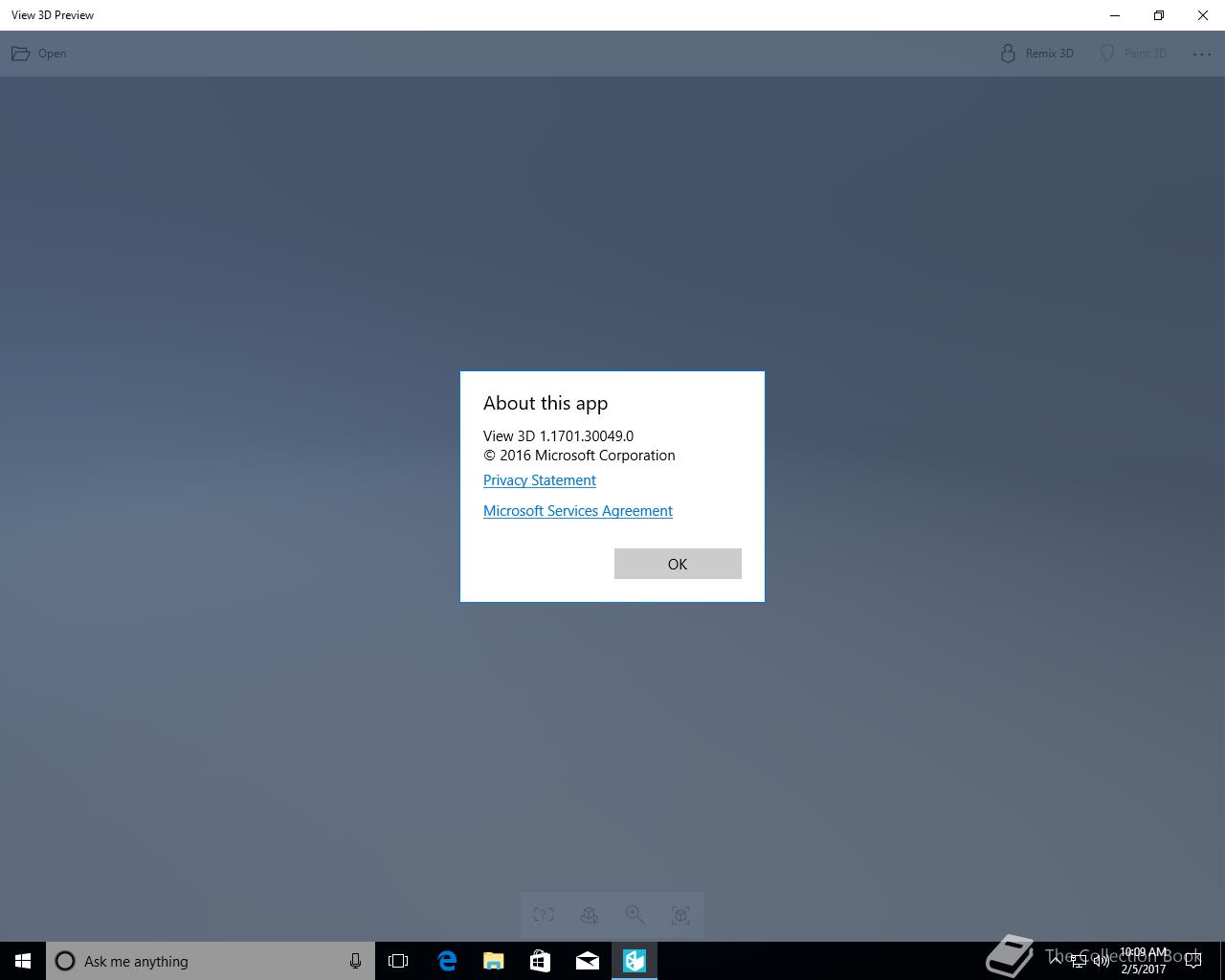Click the zoom magnifier icon

coord(635,915)
